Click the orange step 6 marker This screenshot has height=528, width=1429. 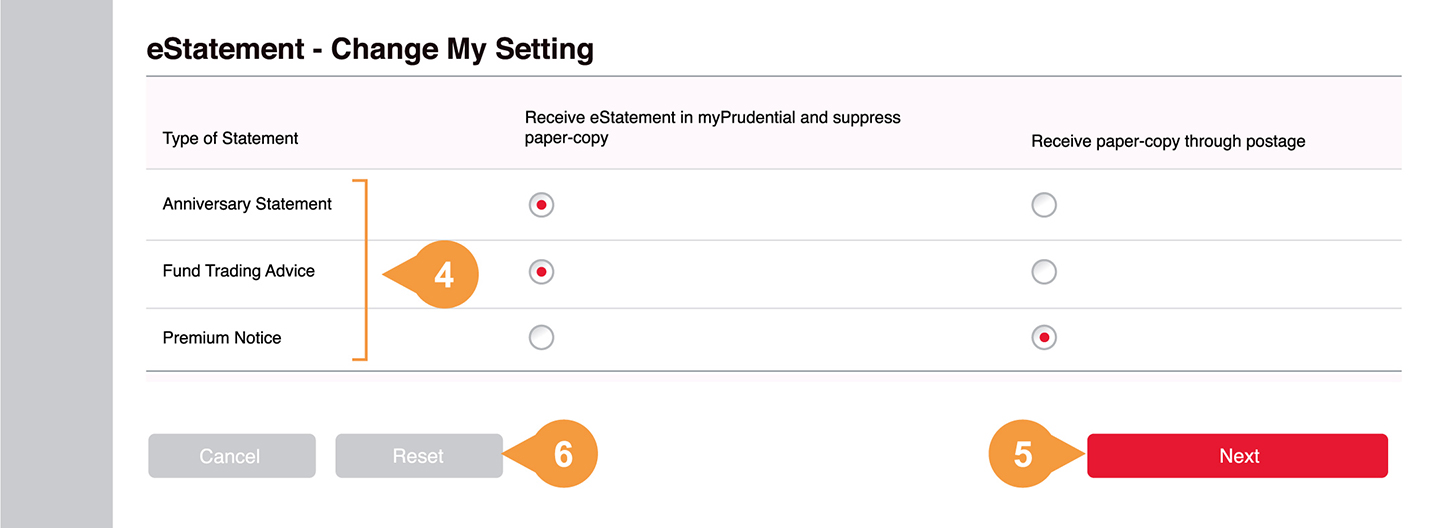pyautogui.click(x=563, y=455)
